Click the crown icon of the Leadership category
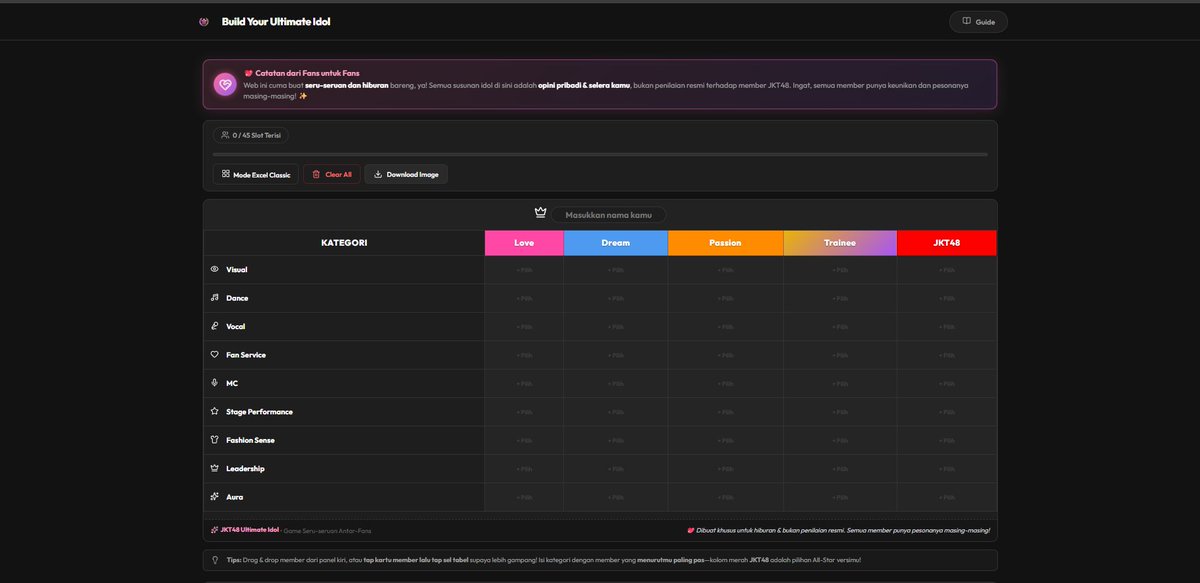Viewport: 1200px width, 583px height. pyautogui.click(x=214, y=468)
